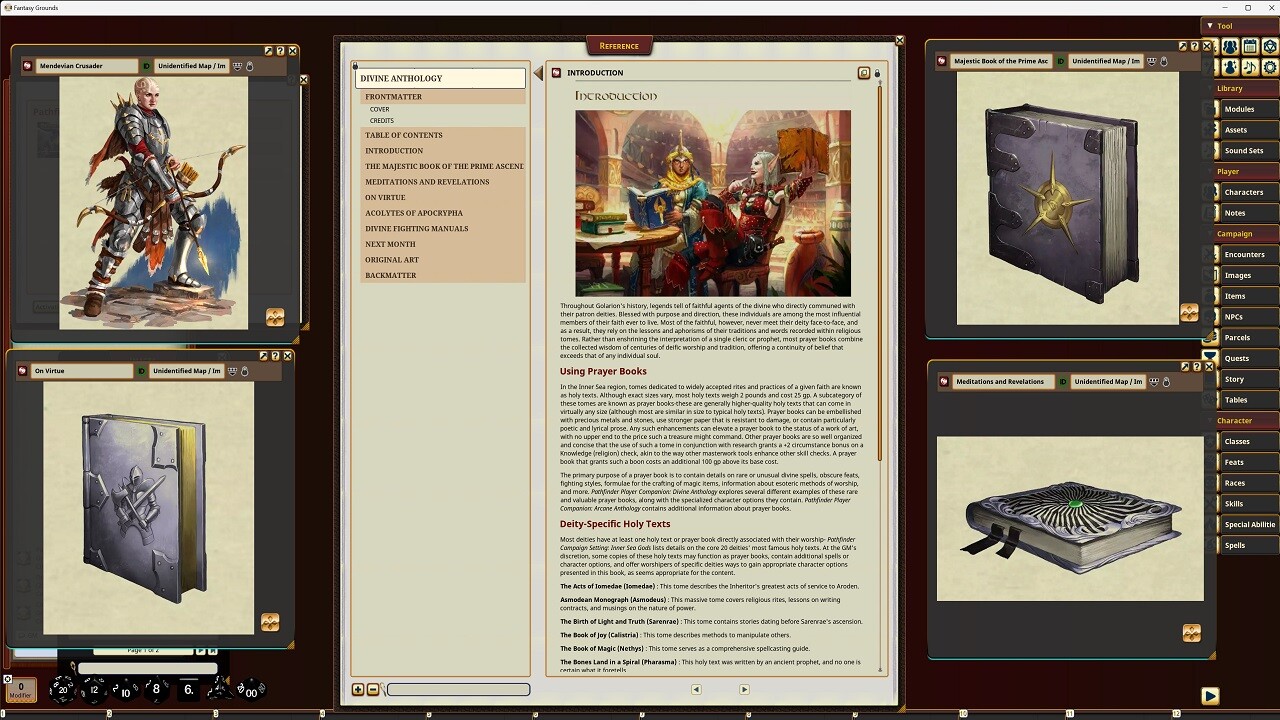The image size is (1280, 720).
Task: Toggle the mask visibility icon on On Virtue window
Action: pos(232,372)
